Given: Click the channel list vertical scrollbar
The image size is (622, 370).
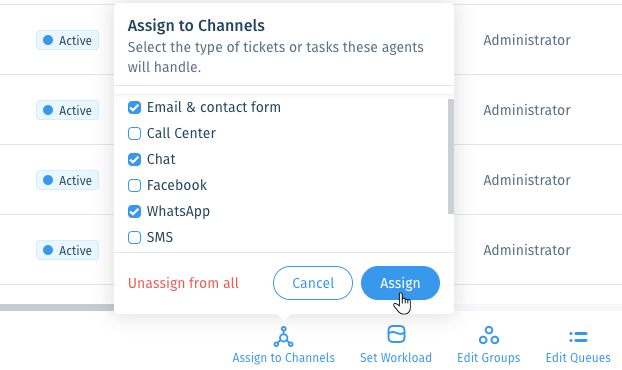Looking at the screenshot, I should click(451, 157).
